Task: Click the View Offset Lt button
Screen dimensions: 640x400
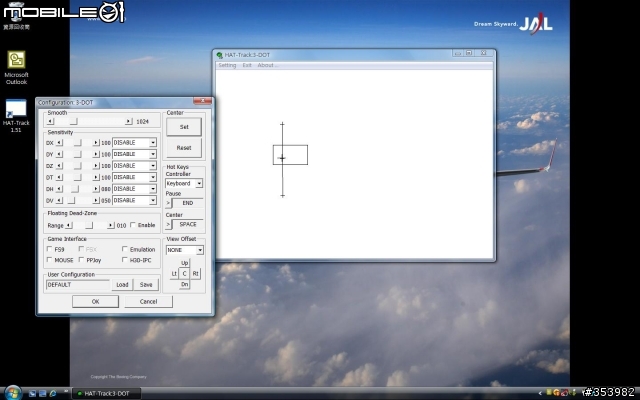Action: (174, 273)
